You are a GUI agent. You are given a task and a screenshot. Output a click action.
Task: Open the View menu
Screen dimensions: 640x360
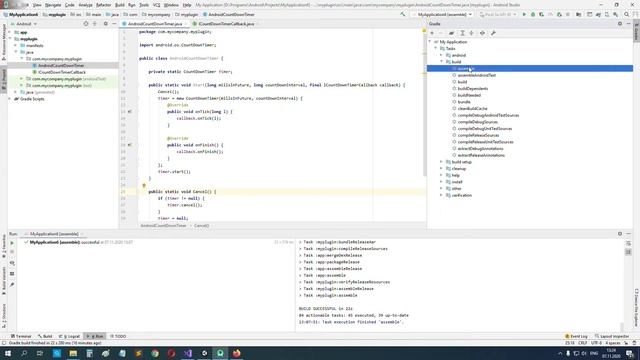(37, 5)
